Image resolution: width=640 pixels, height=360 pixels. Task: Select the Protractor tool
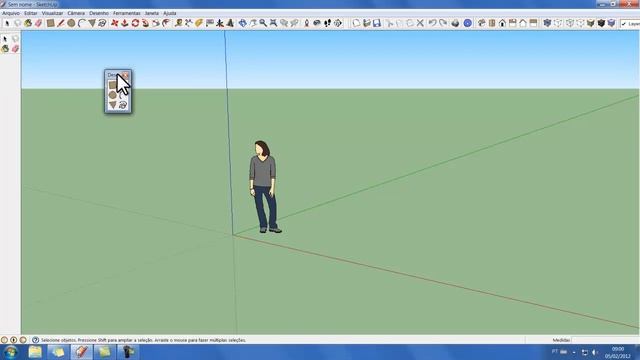[199, 23]
